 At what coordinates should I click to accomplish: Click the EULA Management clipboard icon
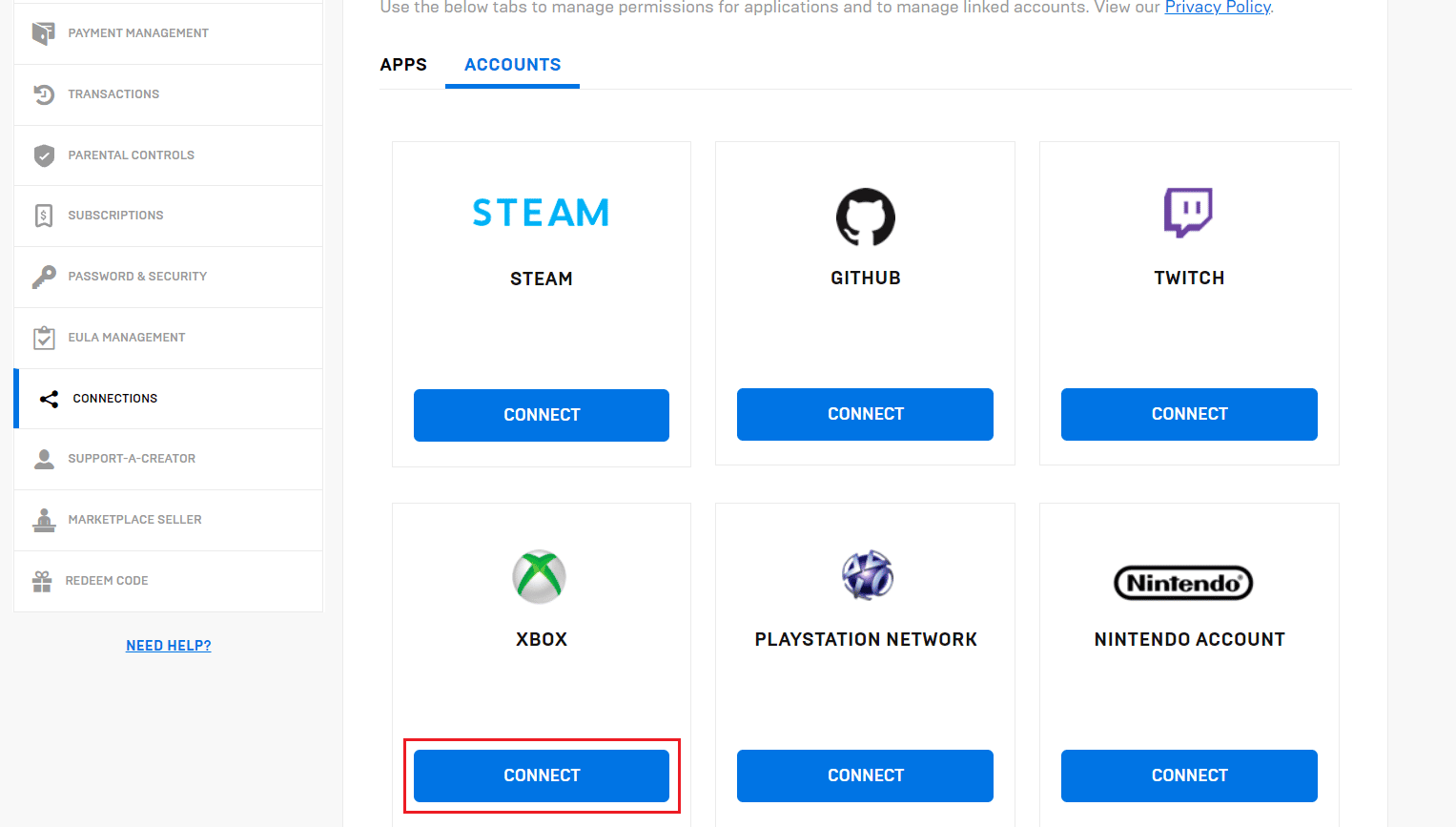pyautogui.click(x=44, y=338)
